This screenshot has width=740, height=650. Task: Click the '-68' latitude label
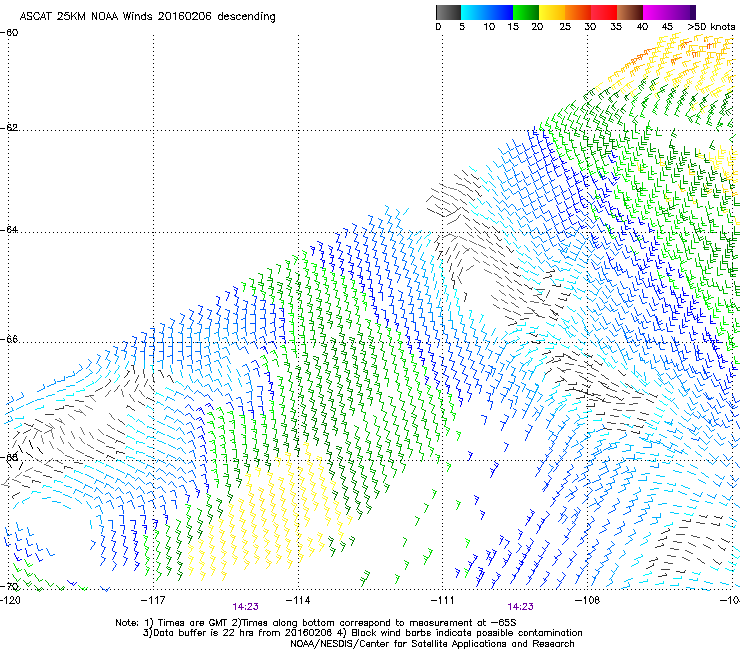9,457
